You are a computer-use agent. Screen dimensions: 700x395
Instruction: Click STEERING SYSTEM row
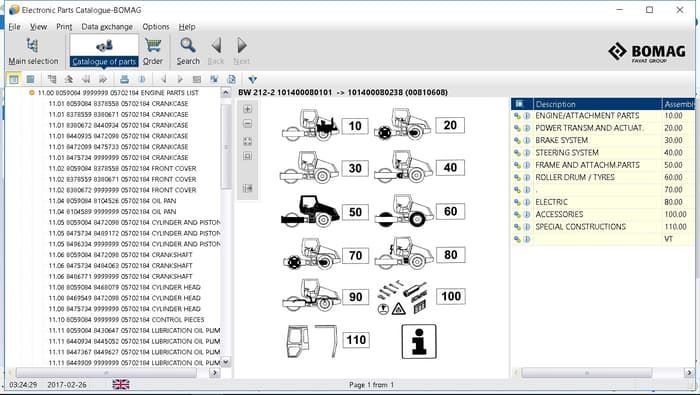point(603,153)
